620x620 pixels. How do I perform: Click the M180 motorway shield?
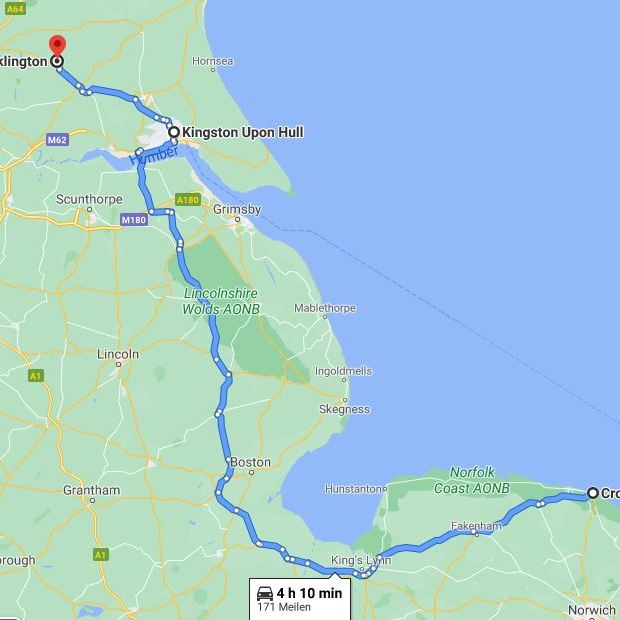pos(134,219)
